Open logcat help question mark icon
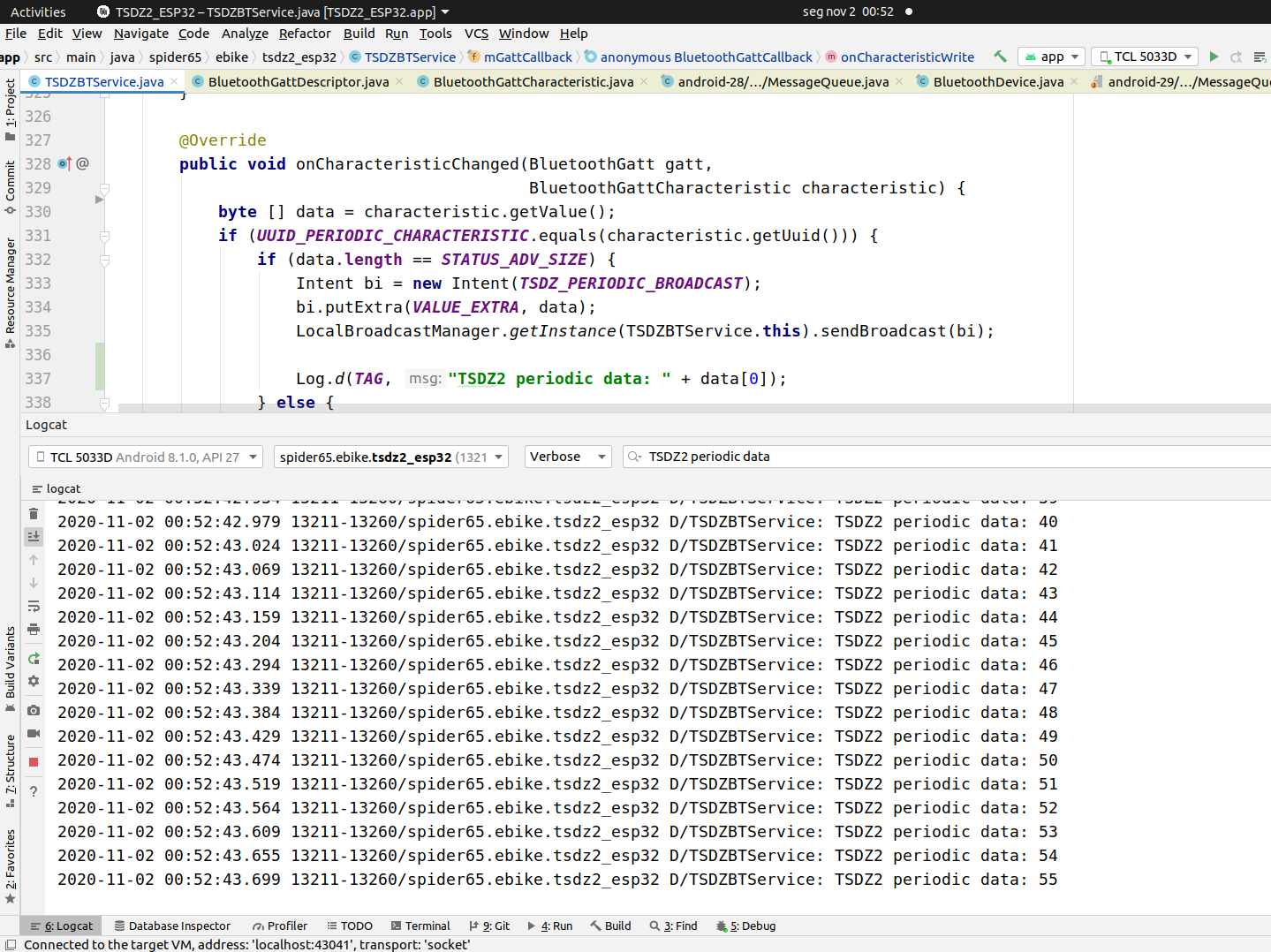 point(34,791)
